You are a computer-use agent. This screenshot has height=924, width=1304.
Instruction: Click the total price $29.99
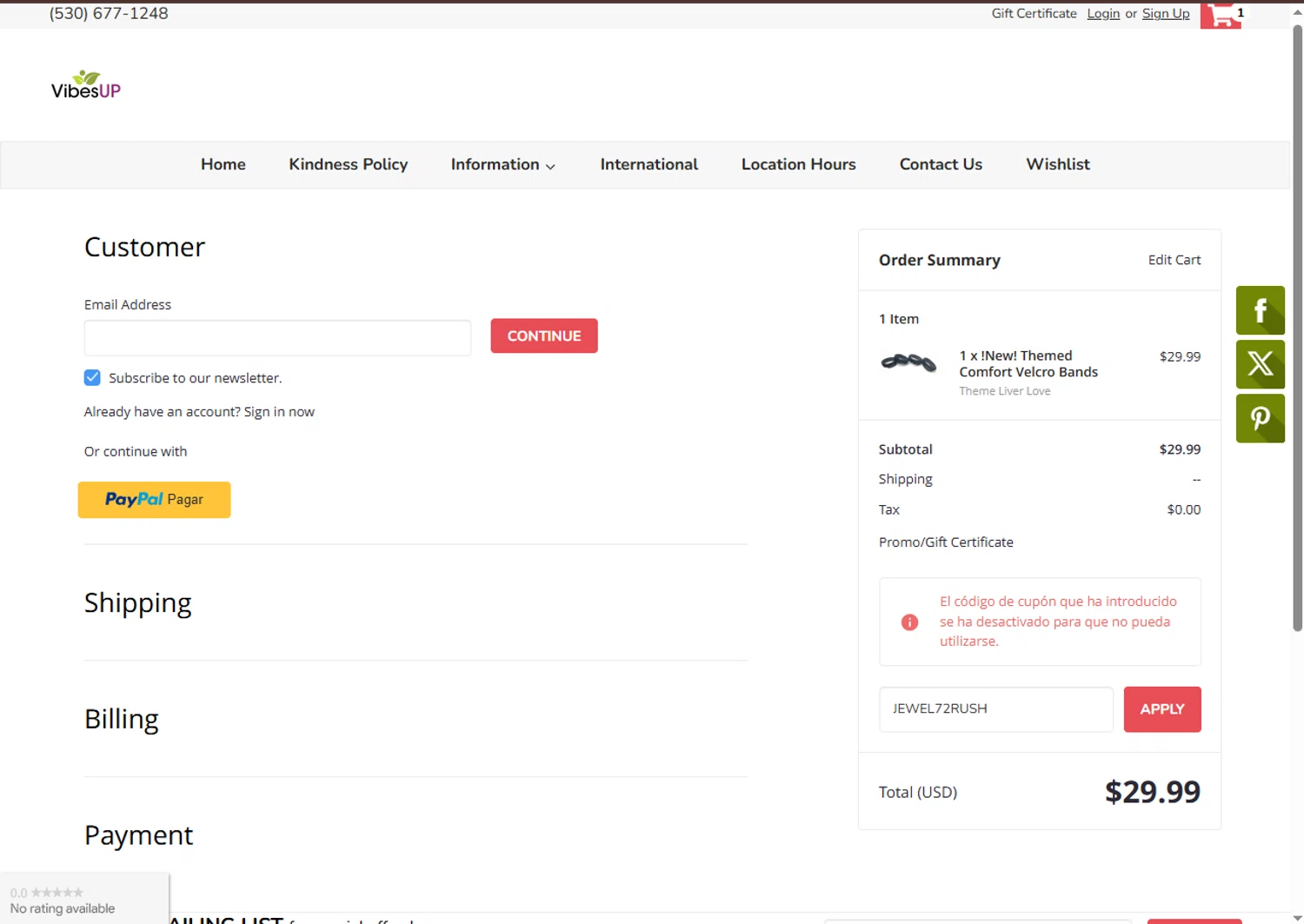pos(1153,792)
